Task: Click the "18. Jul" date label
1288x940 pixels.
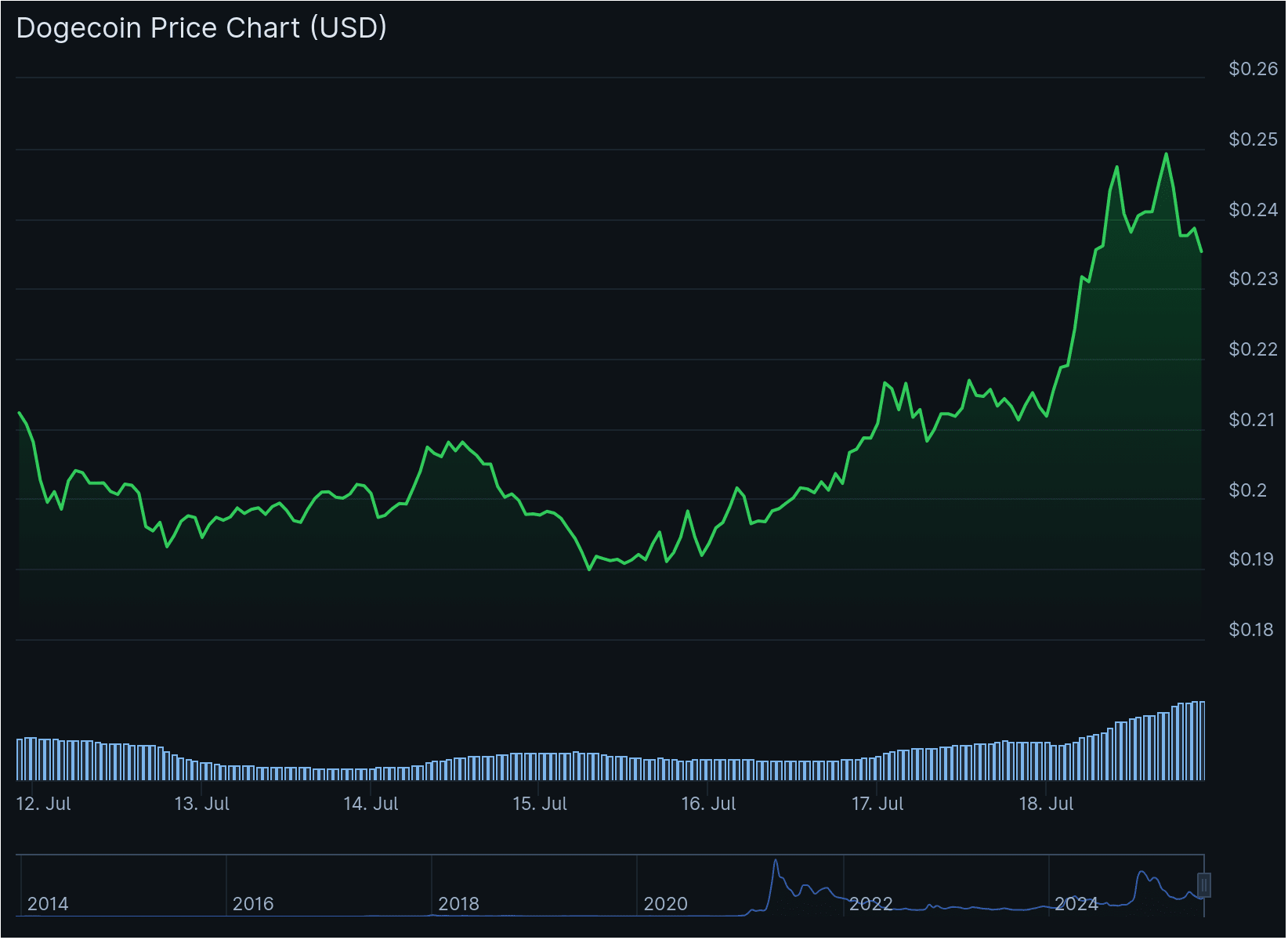Action: click(x=1046, y=804)
